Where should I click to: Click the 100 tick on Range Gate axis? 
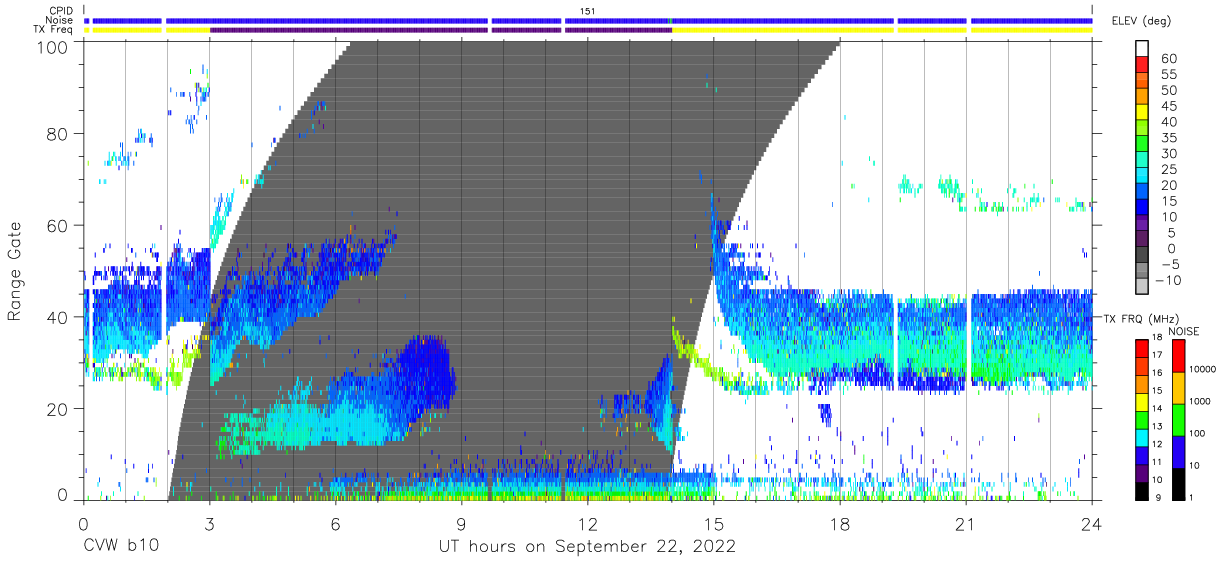coord(52,46)
